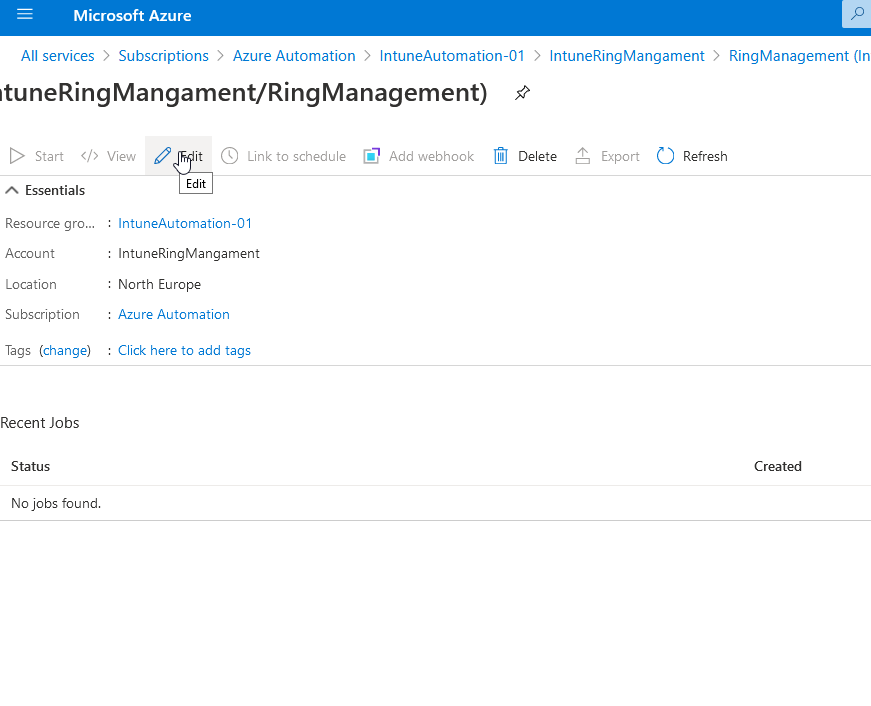Viewport: 871px width, 706px height.
Task: Open the IntuneRingMangament breadcrumb
Action: [627, 56]
